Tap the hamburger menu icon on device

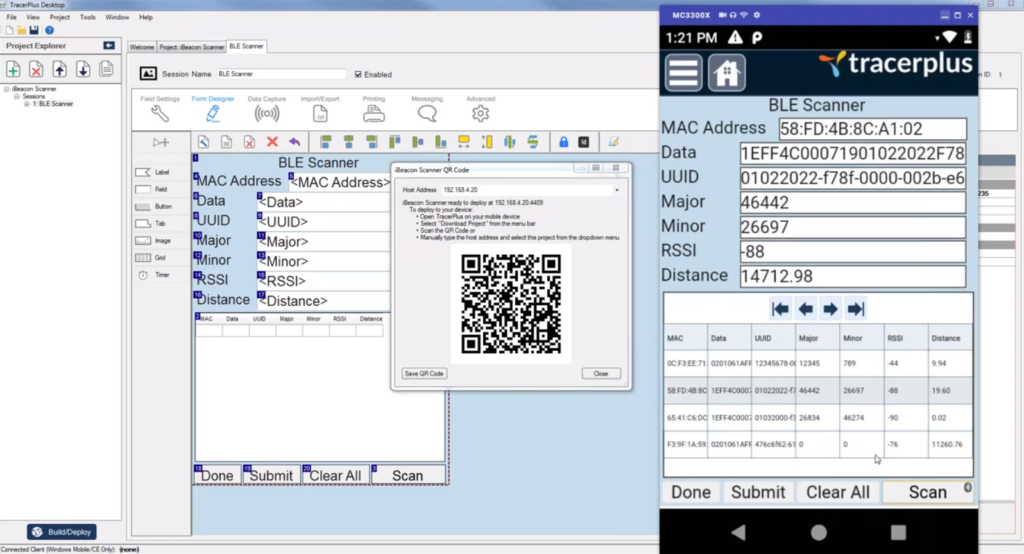(x=683, y=72)
